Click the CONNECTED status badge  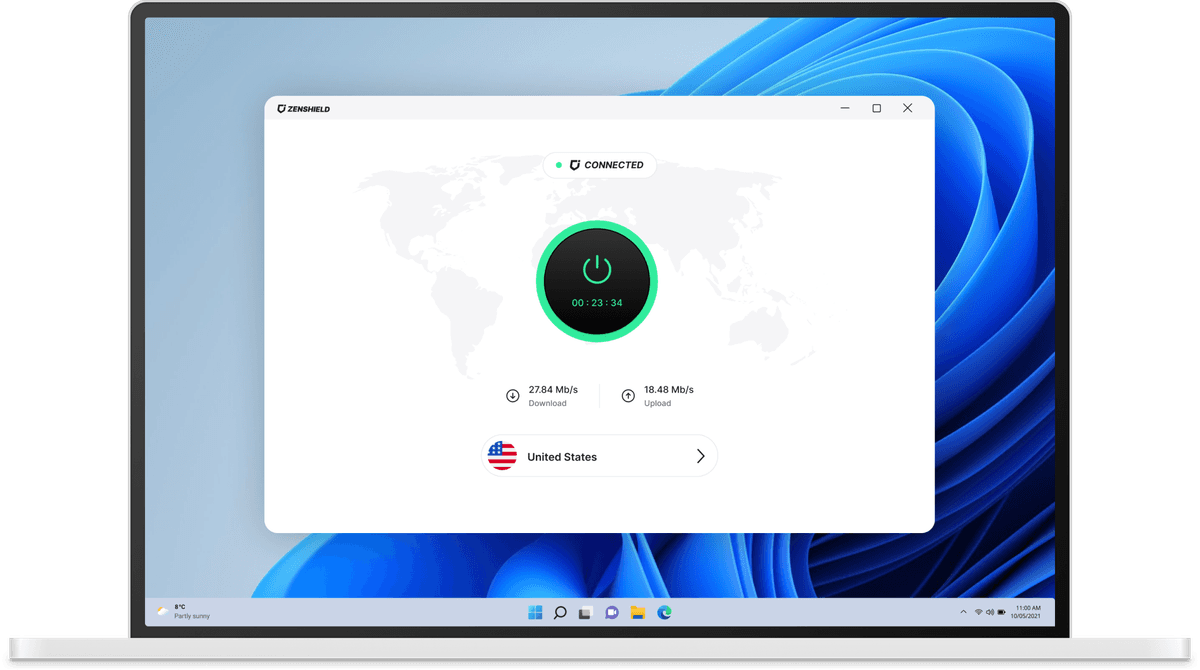click(599, 165)
